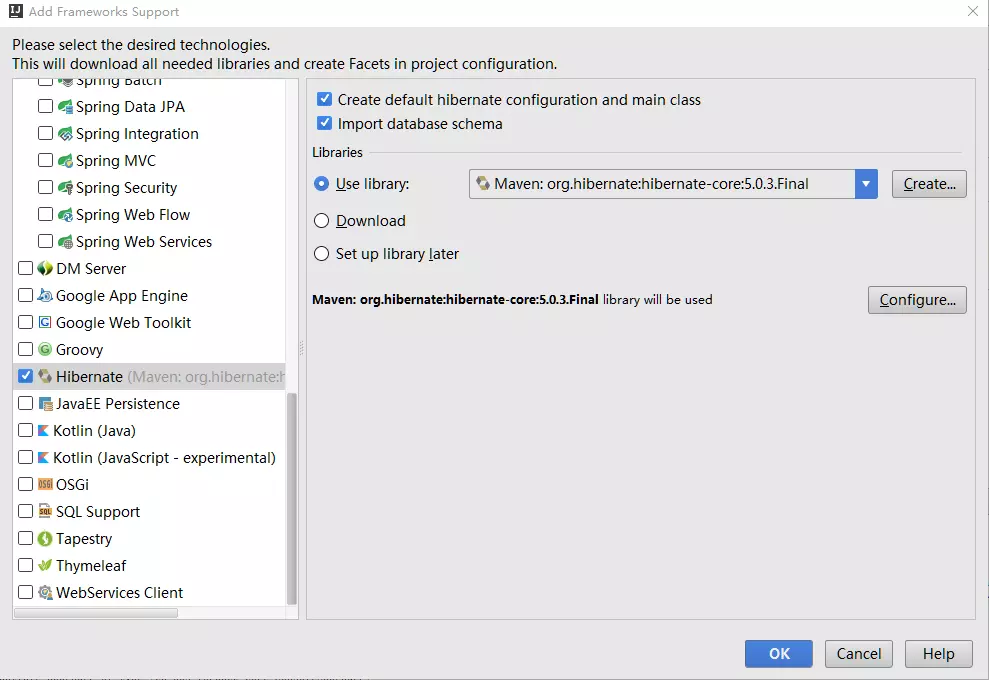Click the Google Web Toolkit icon
989x680 pixels.
click(45, 323)
